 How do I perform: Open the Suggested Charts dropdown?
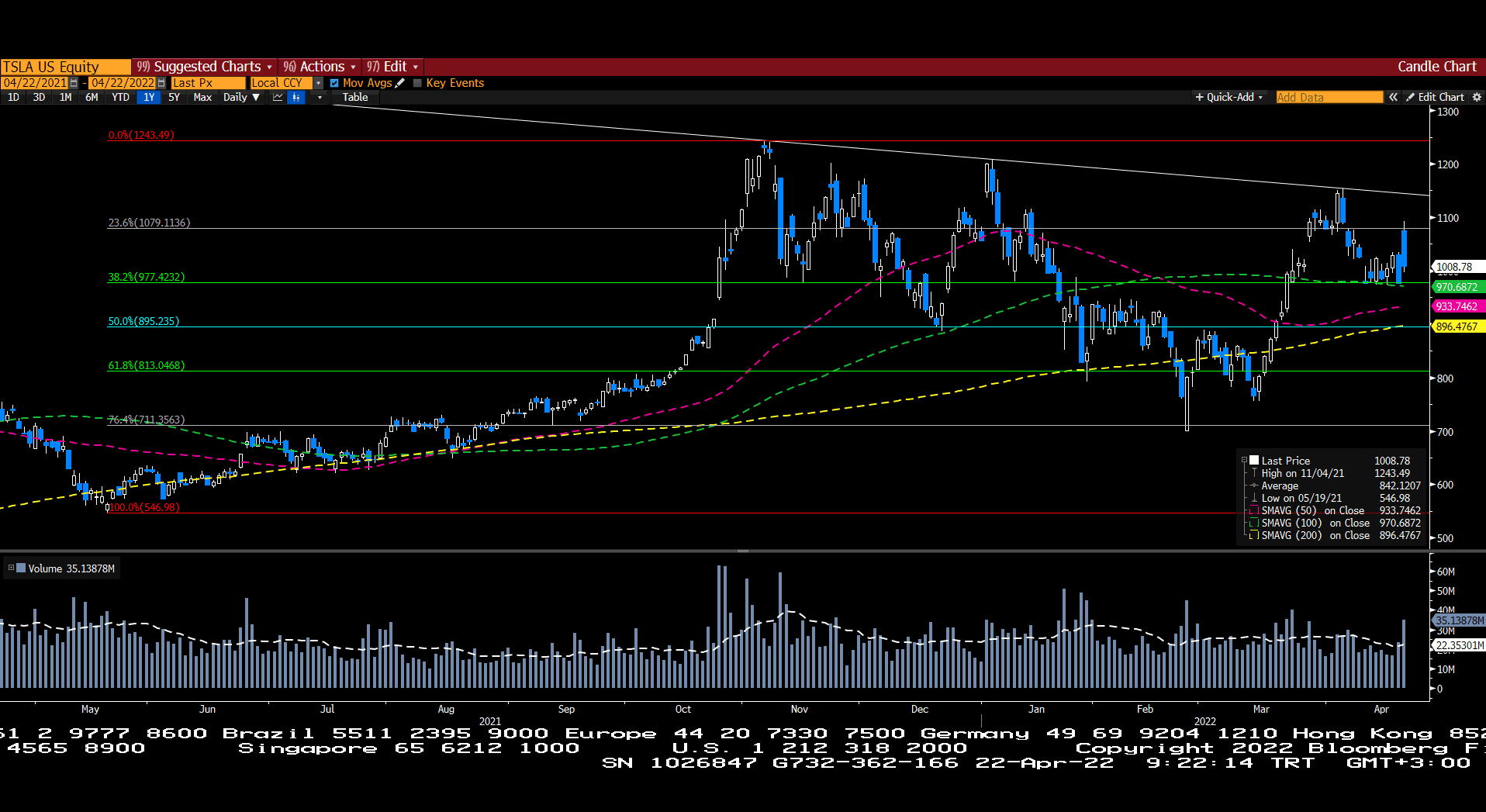[205, 67]
